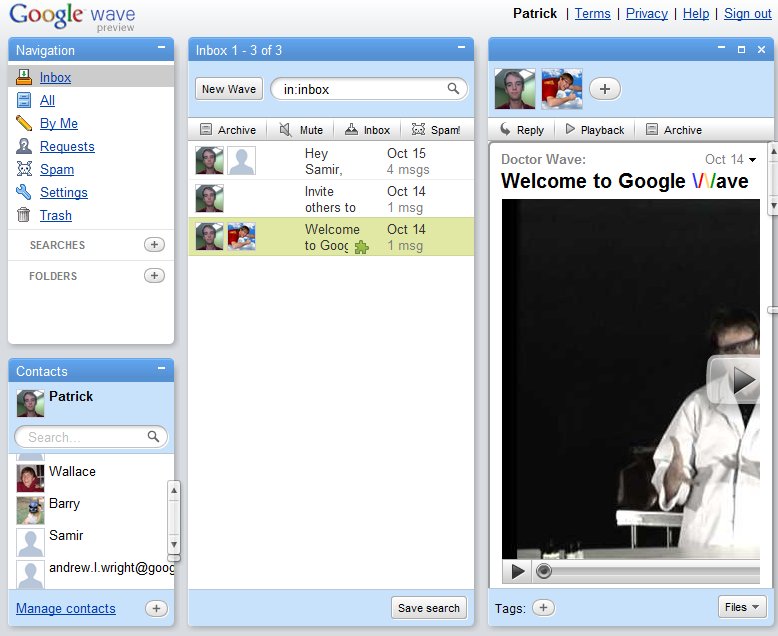778x636 pixels.
Task: Open the Trash link
Action: click(56, 215)
